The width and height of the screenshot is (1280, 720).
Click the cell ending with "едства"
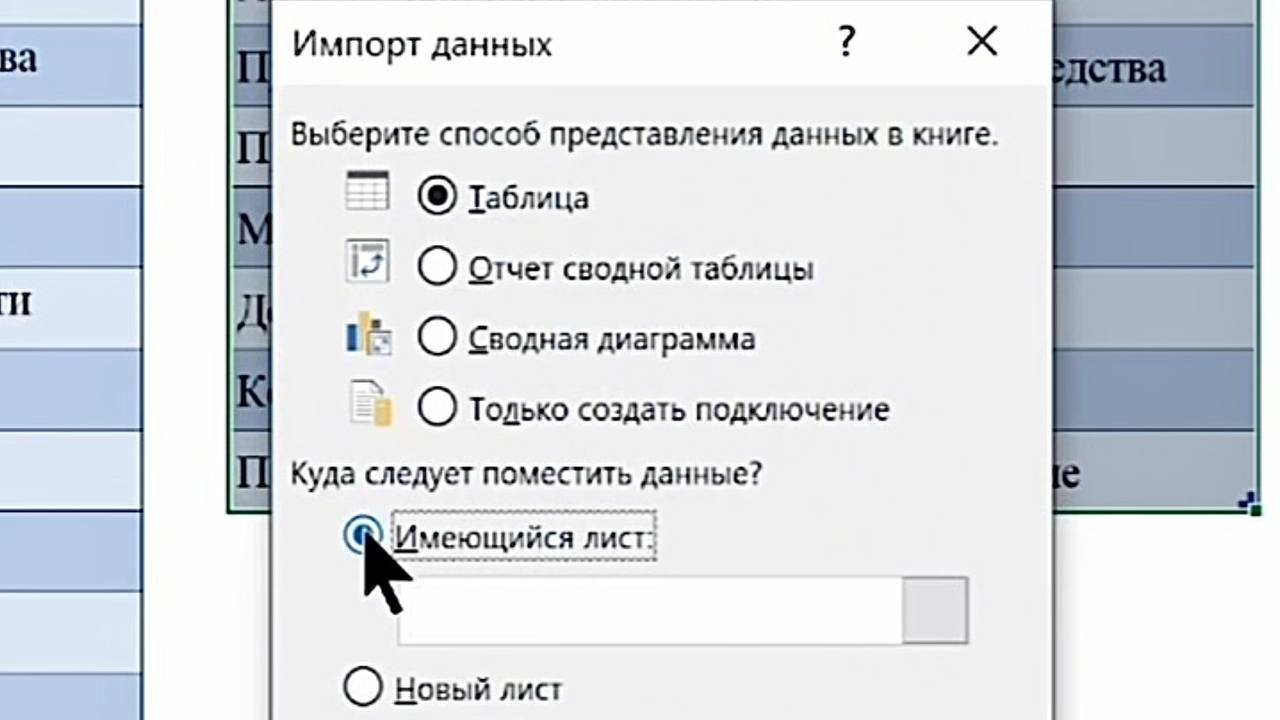click(x=1150, y=68)
